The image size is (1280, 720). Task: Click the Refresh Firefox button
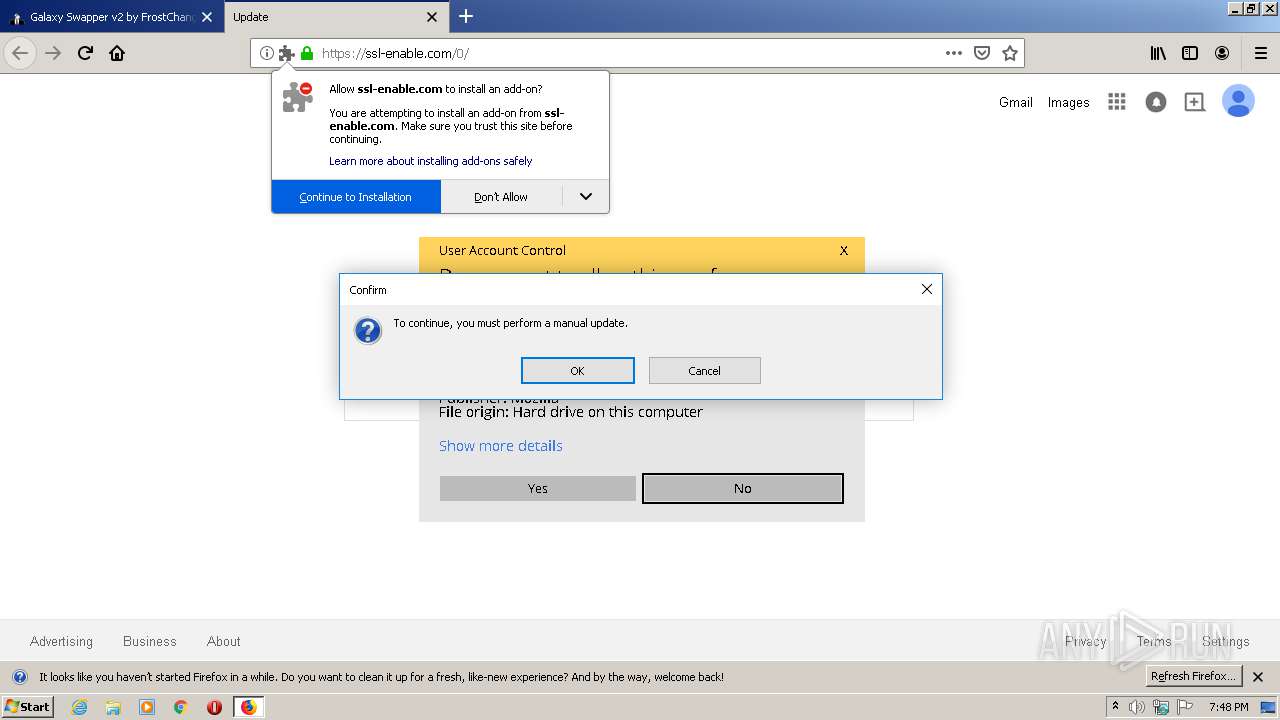tap(1193, 676)
